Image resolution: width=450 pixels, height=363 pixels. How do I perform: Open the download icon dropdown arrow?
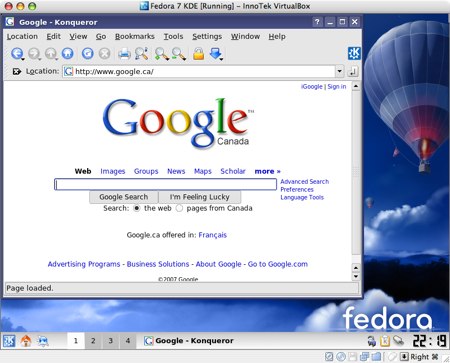[221, 59]
